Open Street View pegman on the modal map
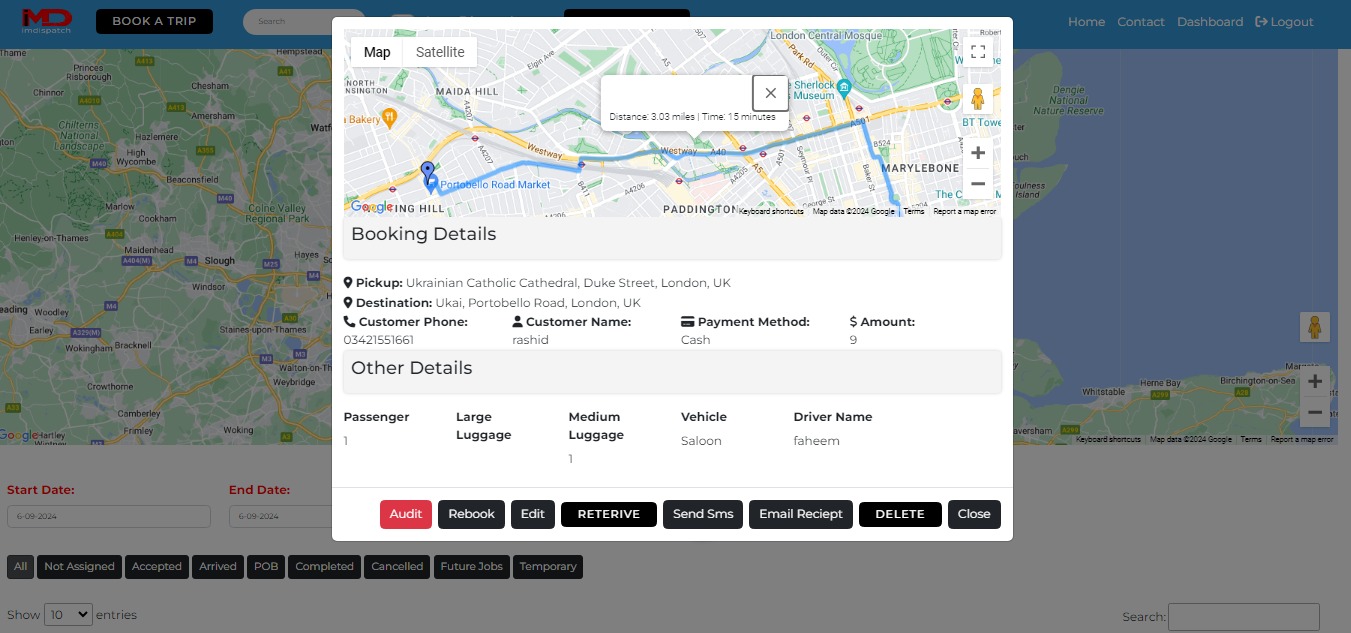The image size is (1351, 633). coord(978,99)
